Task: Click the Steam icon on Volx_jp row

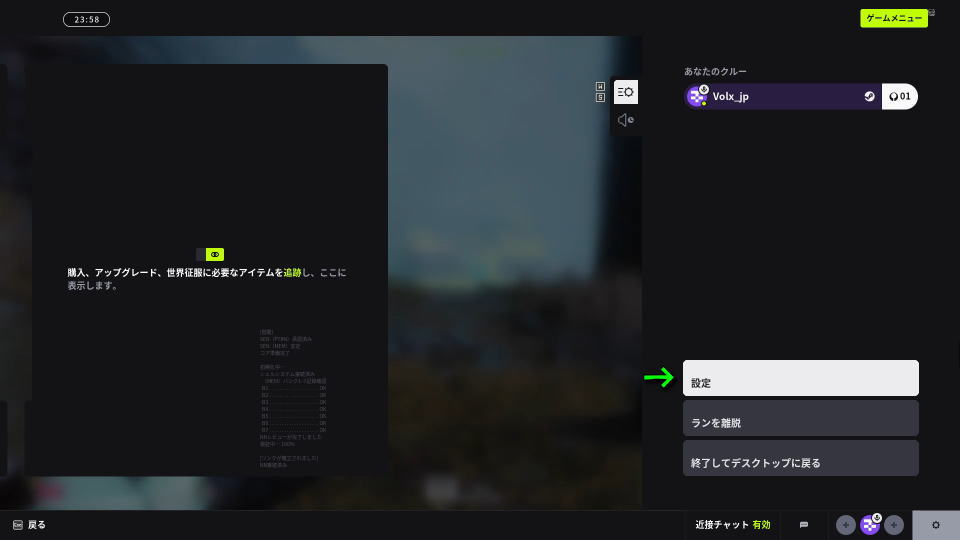Action: pyautogui.click(x=869, y=96)
